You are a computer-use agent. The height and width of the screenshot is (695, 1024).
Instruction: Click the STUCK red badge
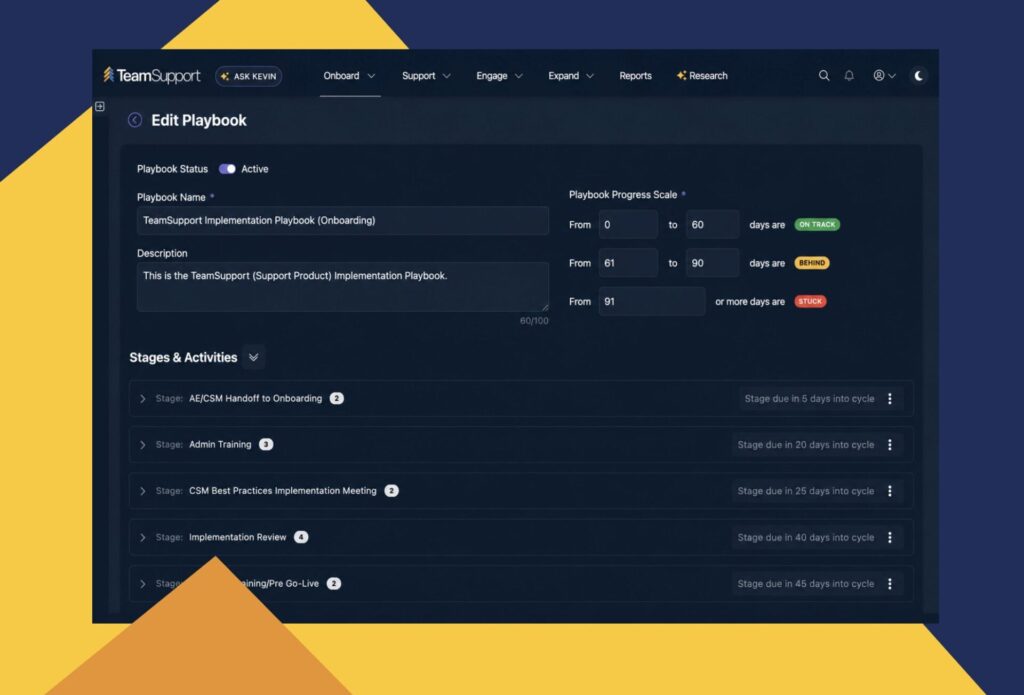tap(810, 302)
